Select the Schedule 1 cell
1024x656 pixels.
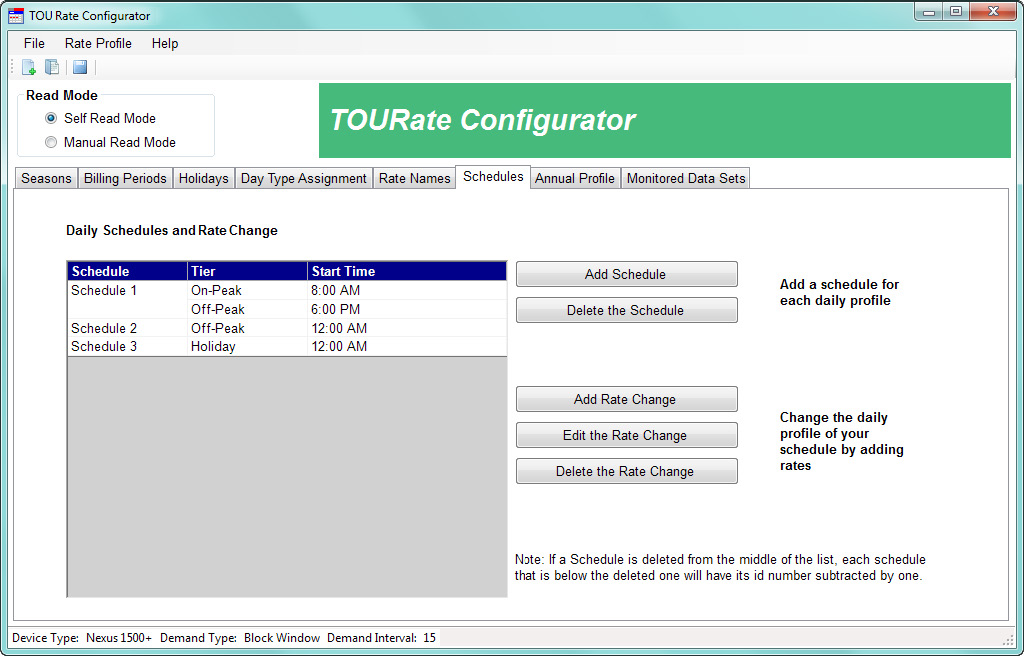click(x=127, y=290)
